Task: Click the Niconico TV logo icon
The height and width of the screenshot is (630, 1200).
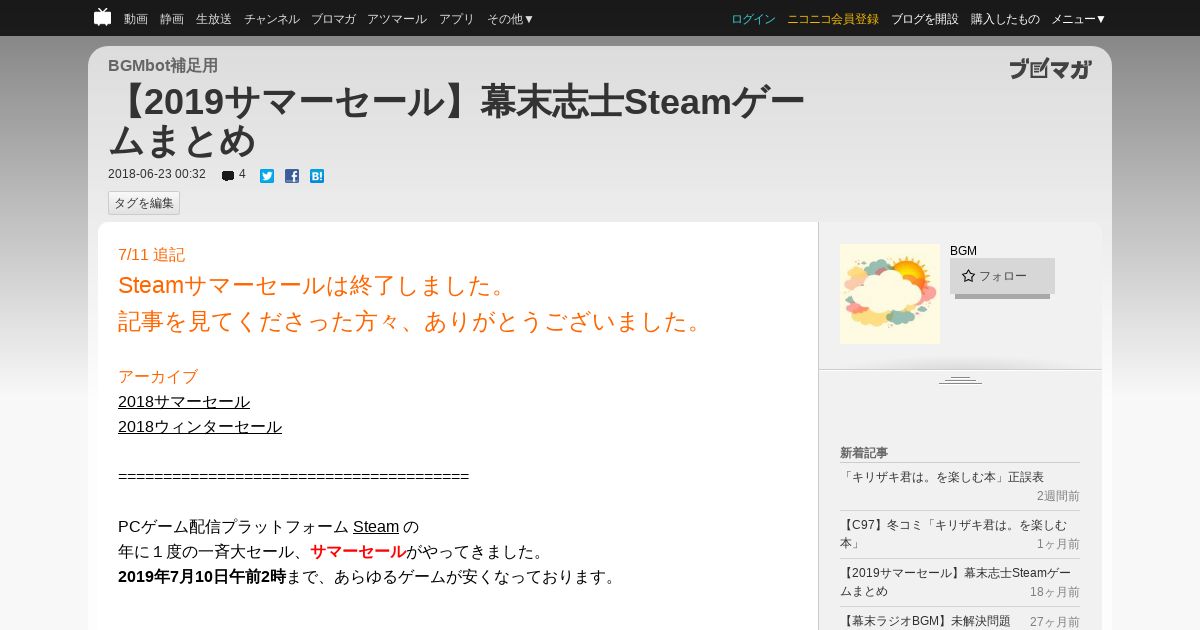Action: pos(102,17)
